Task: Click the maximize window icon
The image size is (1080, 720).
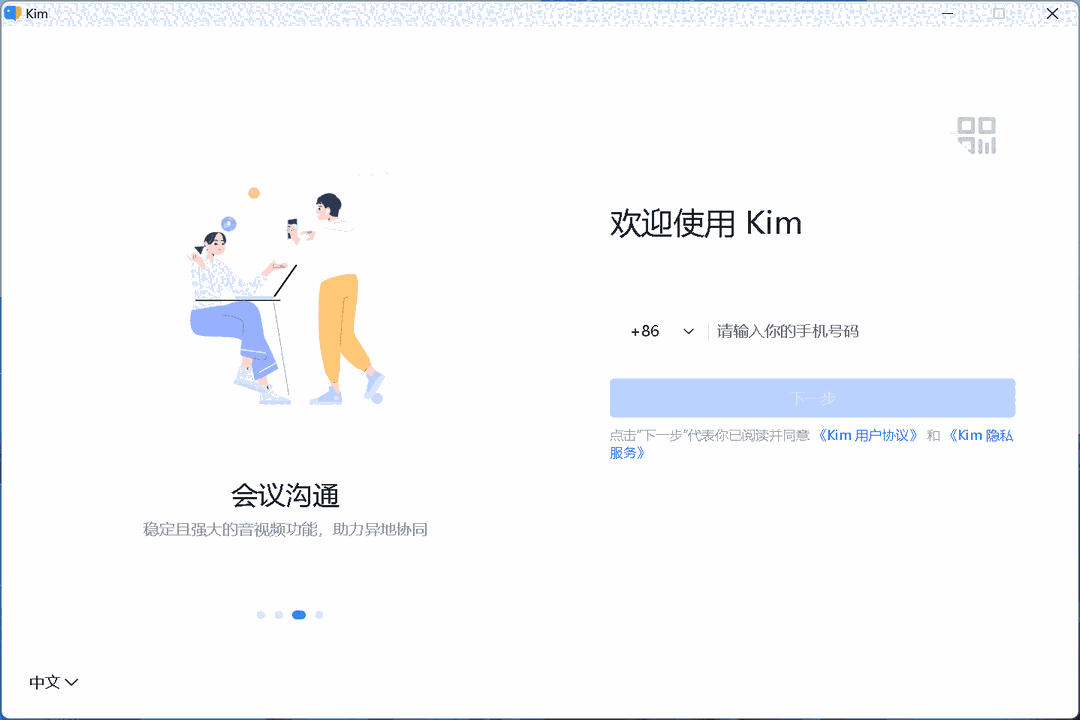Action: [x=999, y=14]
